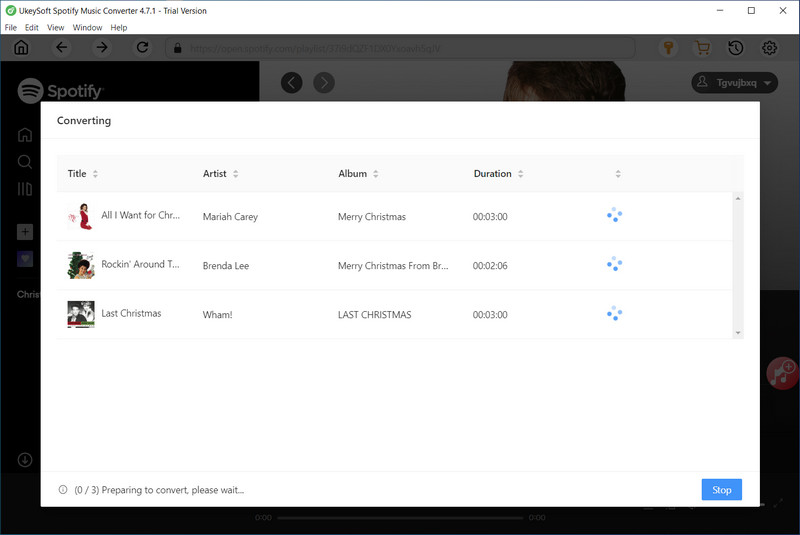Select the title 'Last Christmas'
The image size is (800, 535).
click(131, 313)
